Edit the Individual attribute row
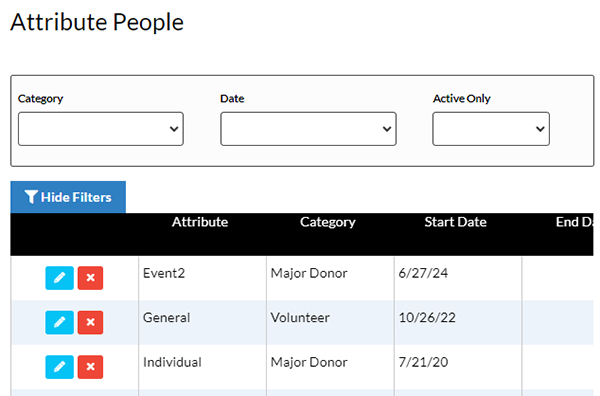This screenshot has height=396, width=600. tap(59, 367)
